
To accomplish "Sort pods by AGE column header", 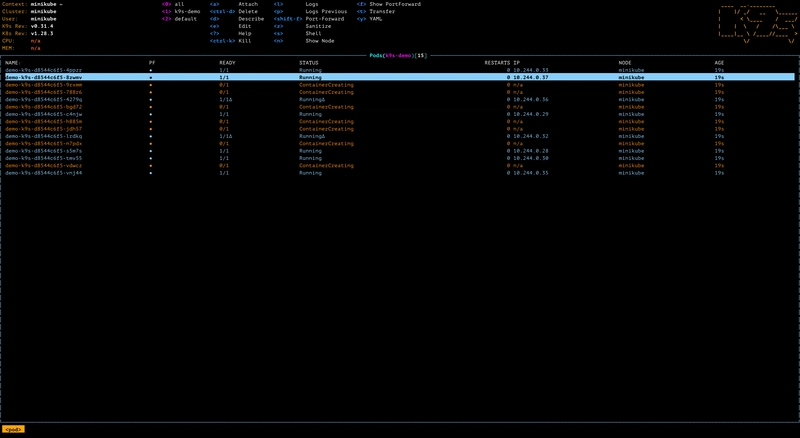I will point(719,62).
